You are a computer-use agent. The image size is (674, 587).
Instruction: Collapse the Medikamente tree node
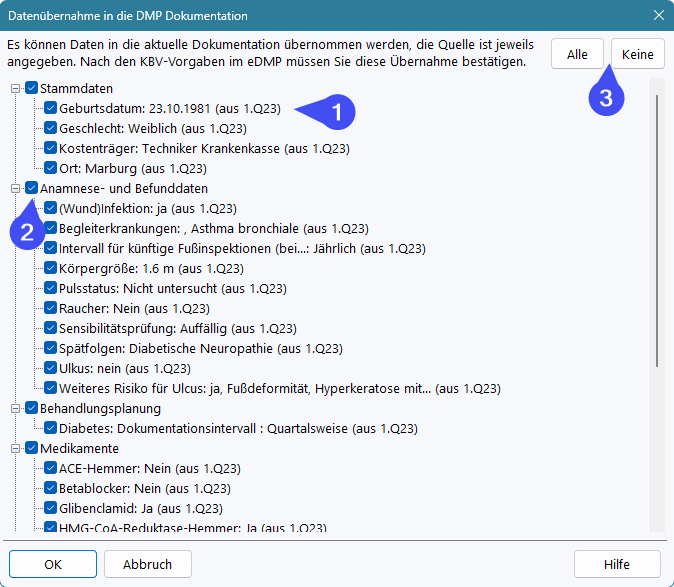click(x=16, y=448)
